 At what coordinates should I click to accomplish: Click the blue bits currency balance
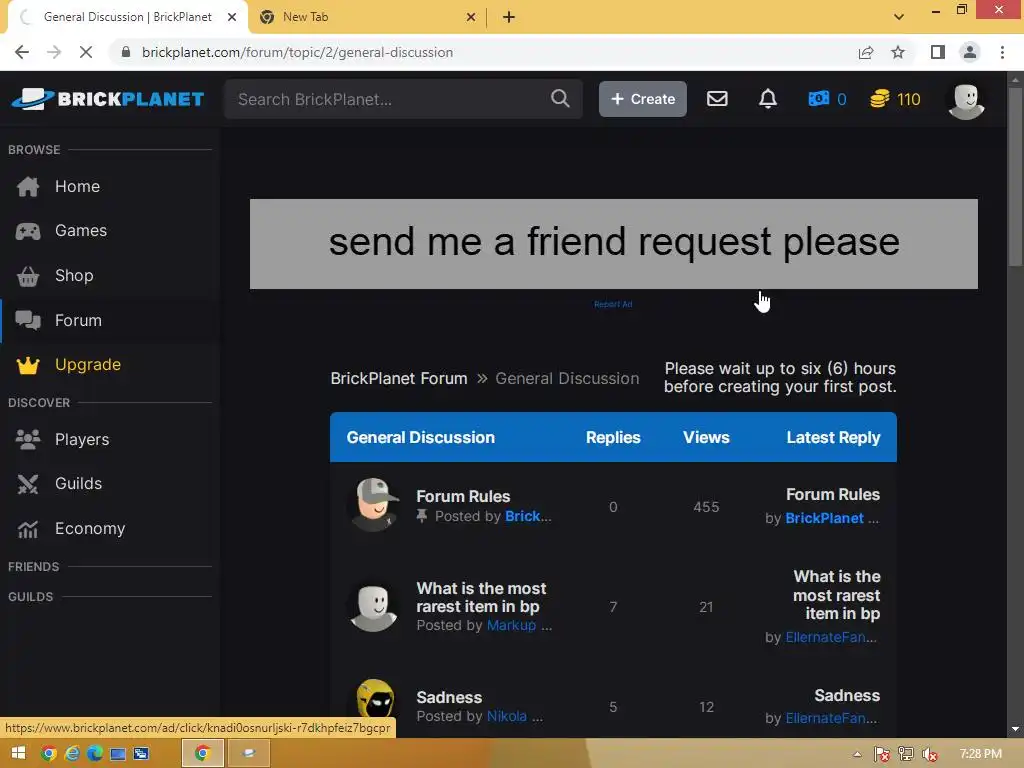coord(827,99)
